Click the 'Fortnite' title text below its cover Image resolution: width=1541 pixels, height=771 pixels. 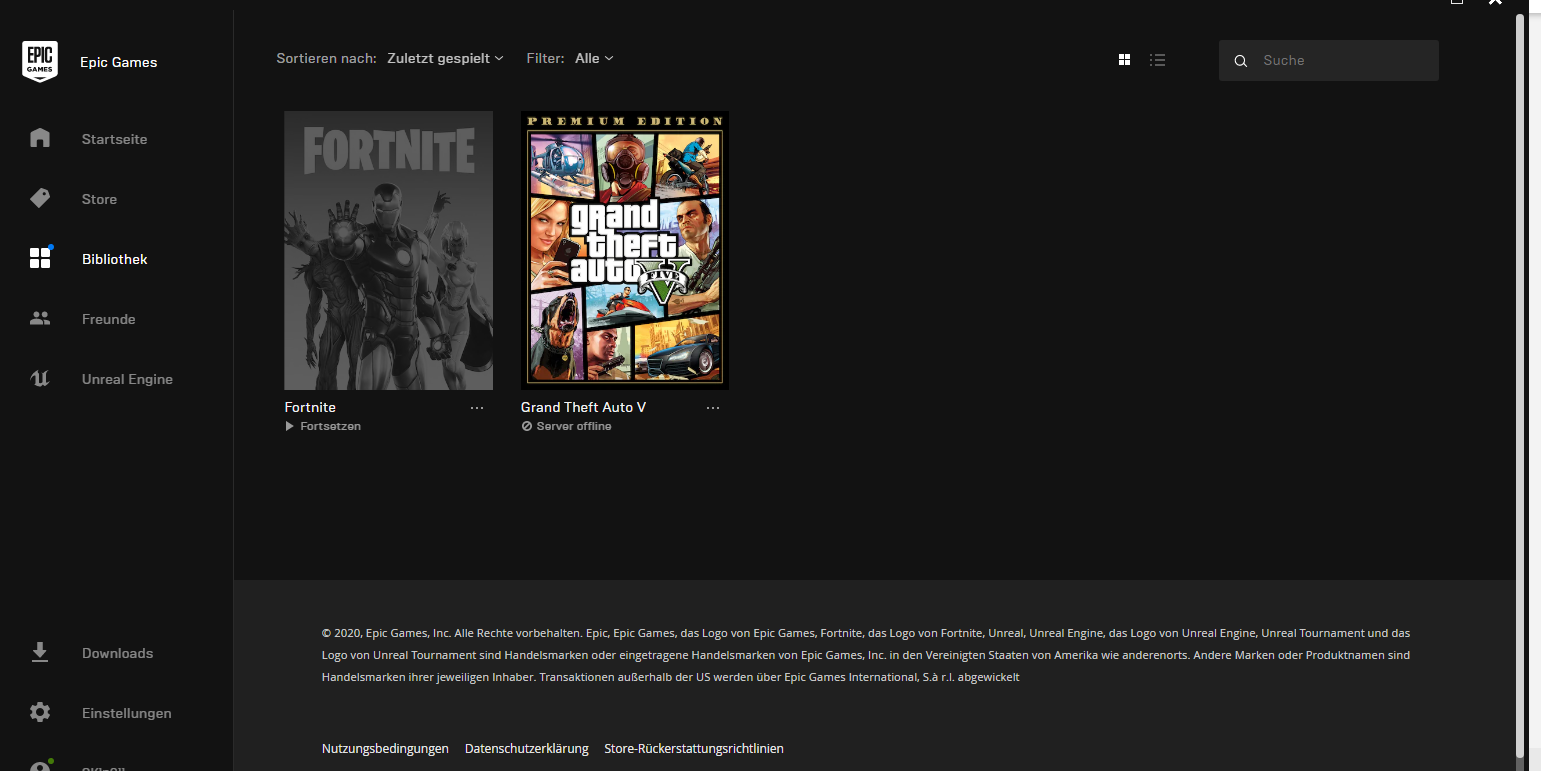310,407
